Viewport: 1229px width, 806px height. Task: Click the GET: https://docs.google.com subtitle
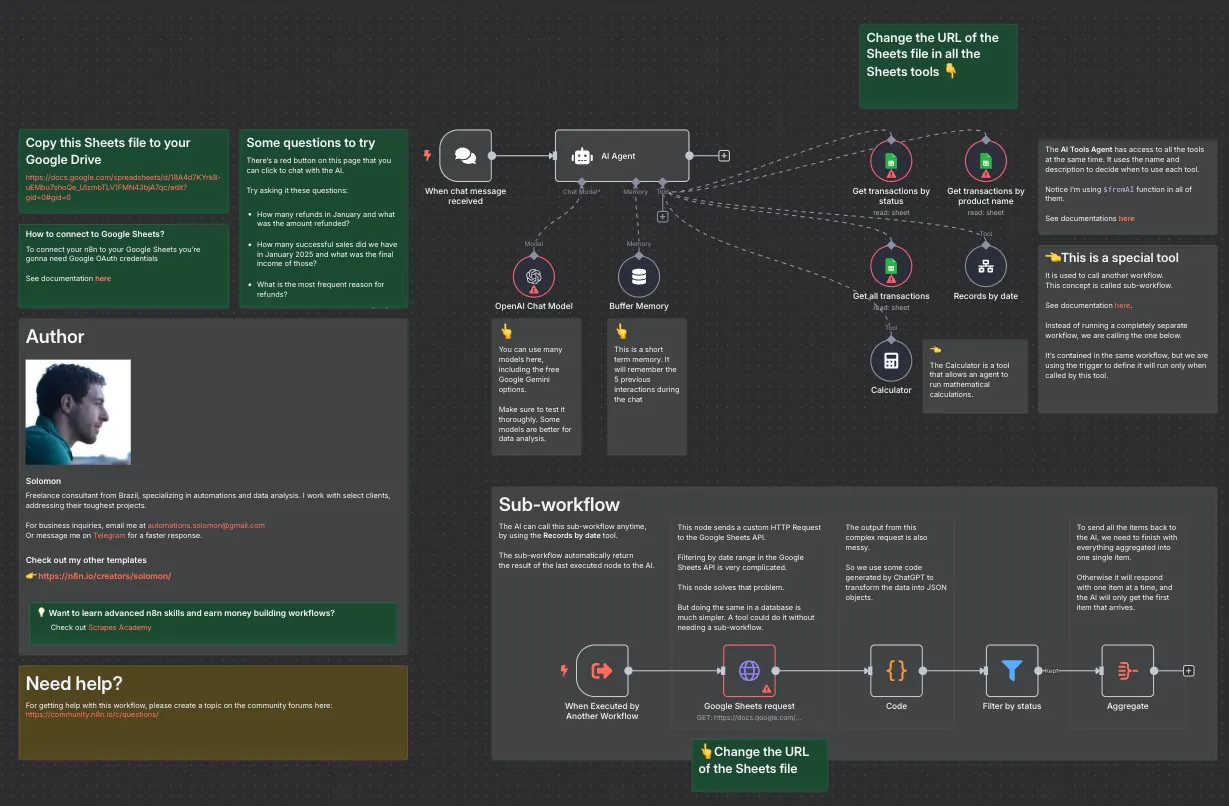[749, 717]
